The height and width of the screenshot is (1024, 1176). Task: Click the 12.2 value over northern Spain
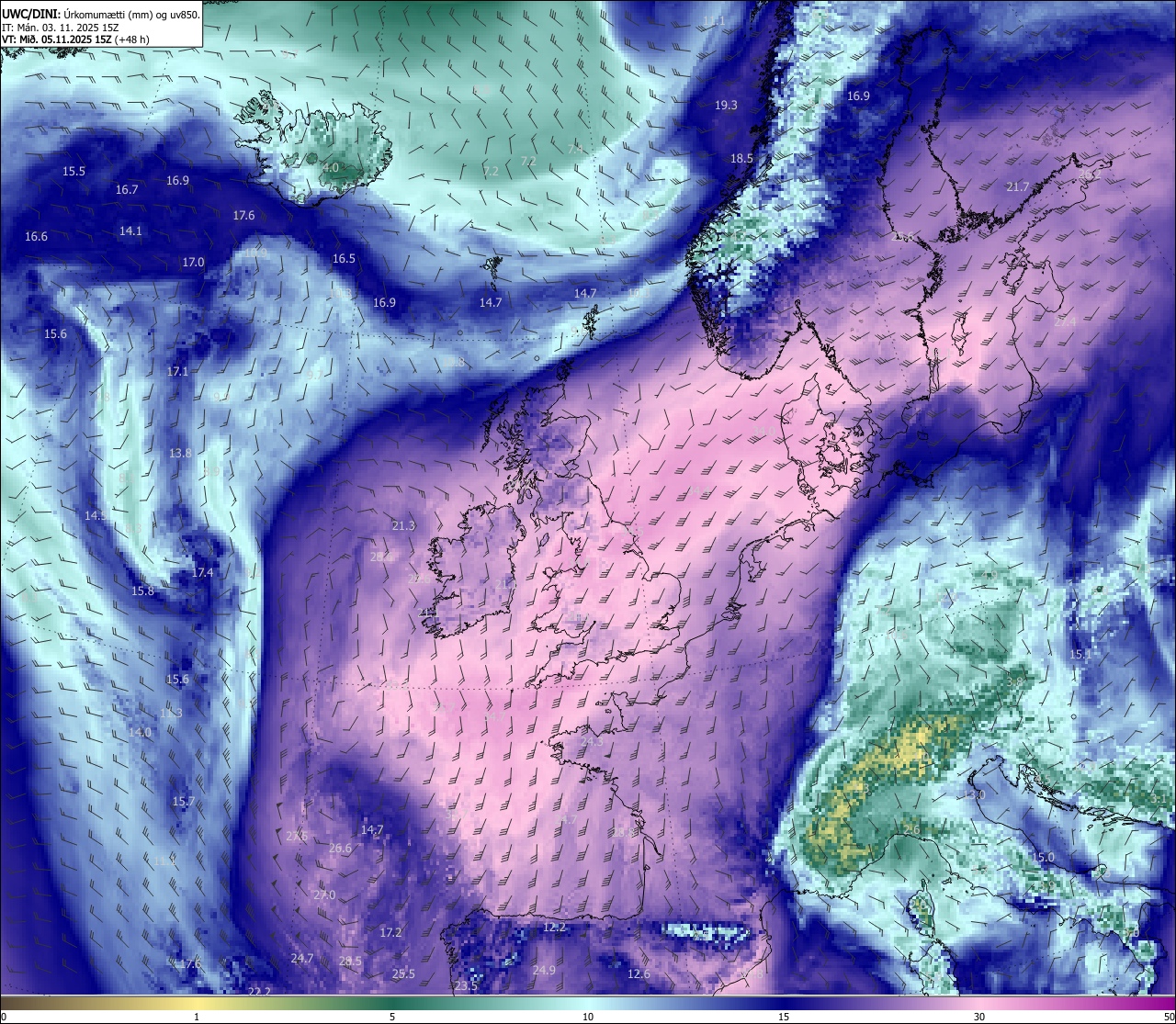pos(555,928)
